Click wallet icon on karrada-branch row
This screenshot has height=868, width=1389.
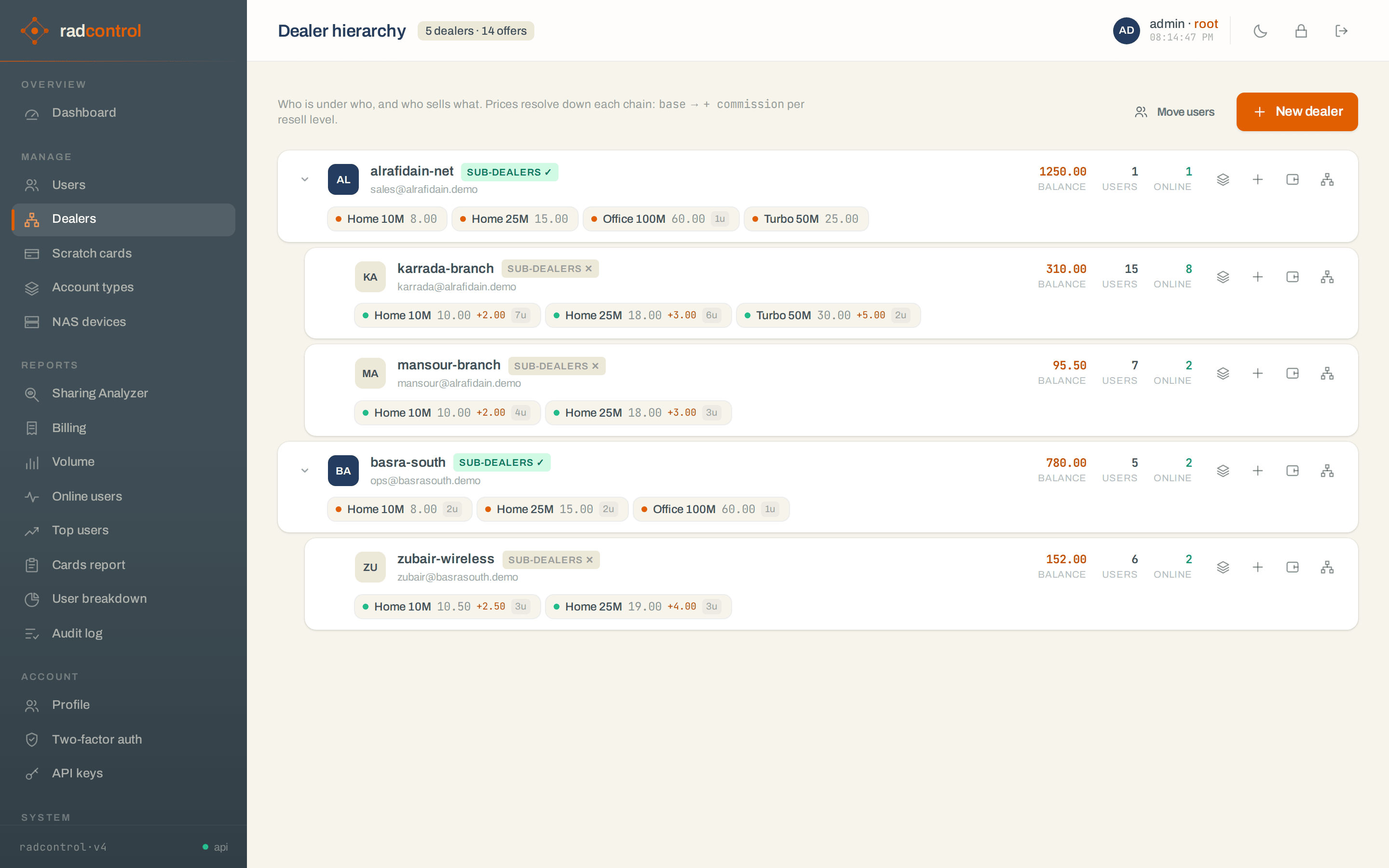1292,277
